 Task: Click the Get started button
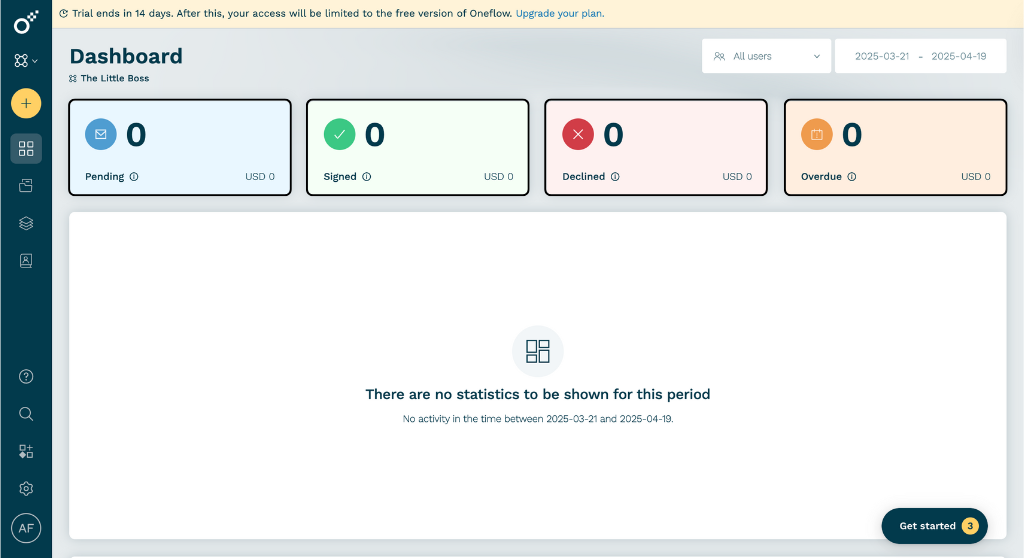pyautogui.click(x=935, y=526)
